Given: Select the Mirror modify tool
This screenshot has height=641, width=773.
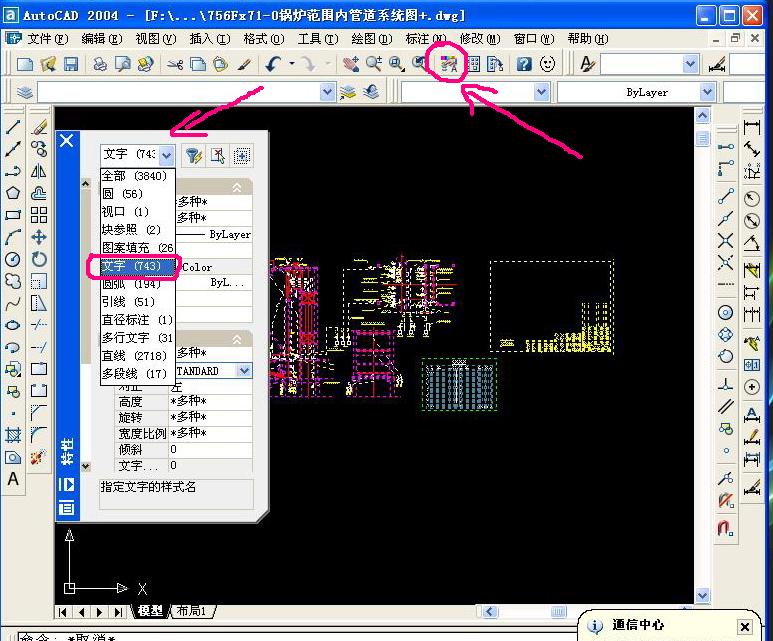Looking at the screenshot, I should pyautogui.click(x=39, y=171).
